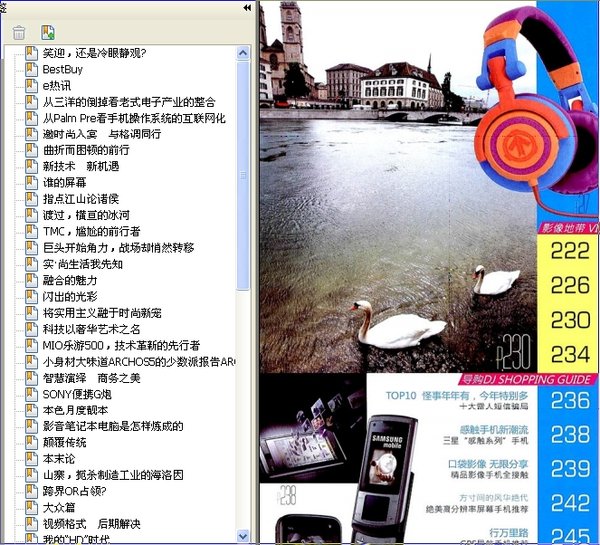Screen dimensions: 600x545
Task: Click heading 口袋影像 无限分享
Action: pos(488,464)
